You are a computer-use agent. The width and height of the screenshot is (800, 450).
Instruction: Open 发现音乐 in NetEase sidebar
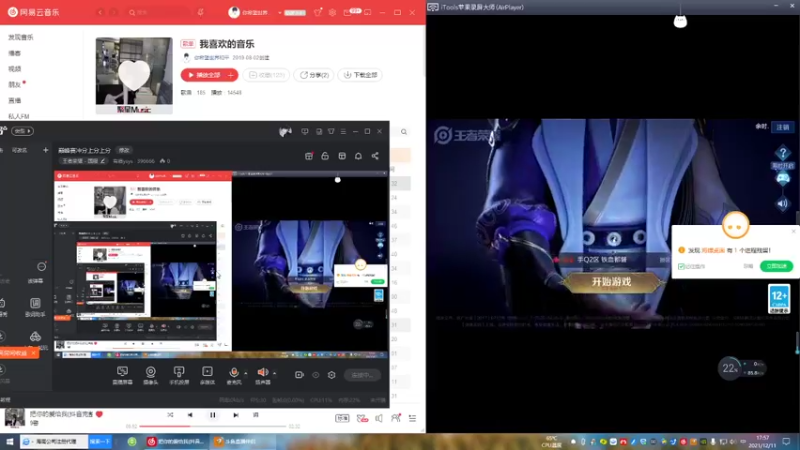point(21,37)
